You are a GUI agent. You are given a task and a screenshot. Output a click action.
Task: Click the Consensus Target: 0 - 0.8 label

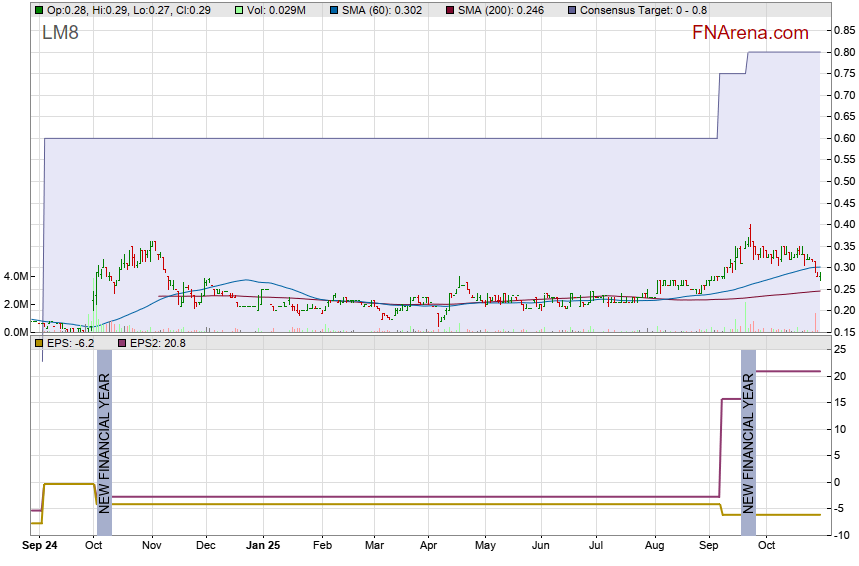642,9
